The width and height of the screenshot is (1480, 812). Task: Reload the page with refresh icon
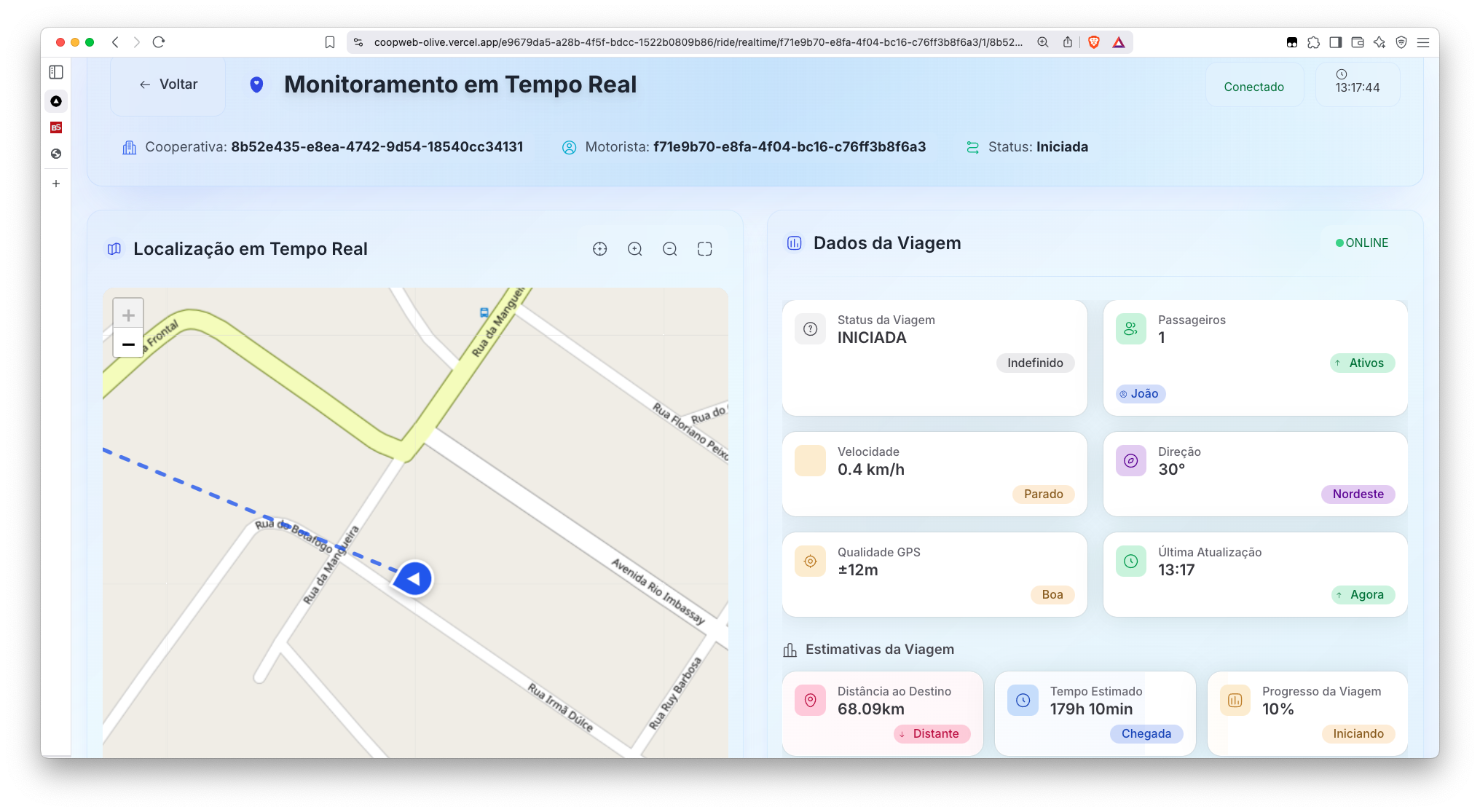(x=159, y=42)
